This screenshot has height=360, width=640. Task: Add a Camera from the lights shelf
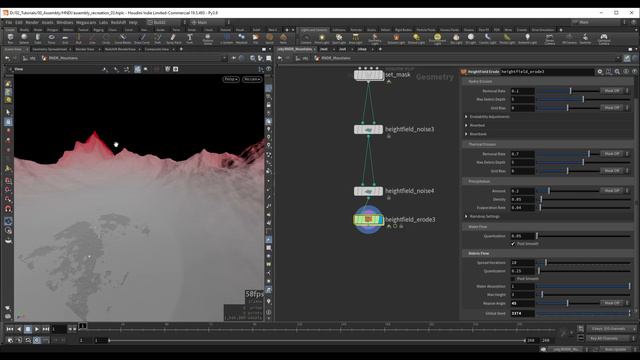coord(306,39)
